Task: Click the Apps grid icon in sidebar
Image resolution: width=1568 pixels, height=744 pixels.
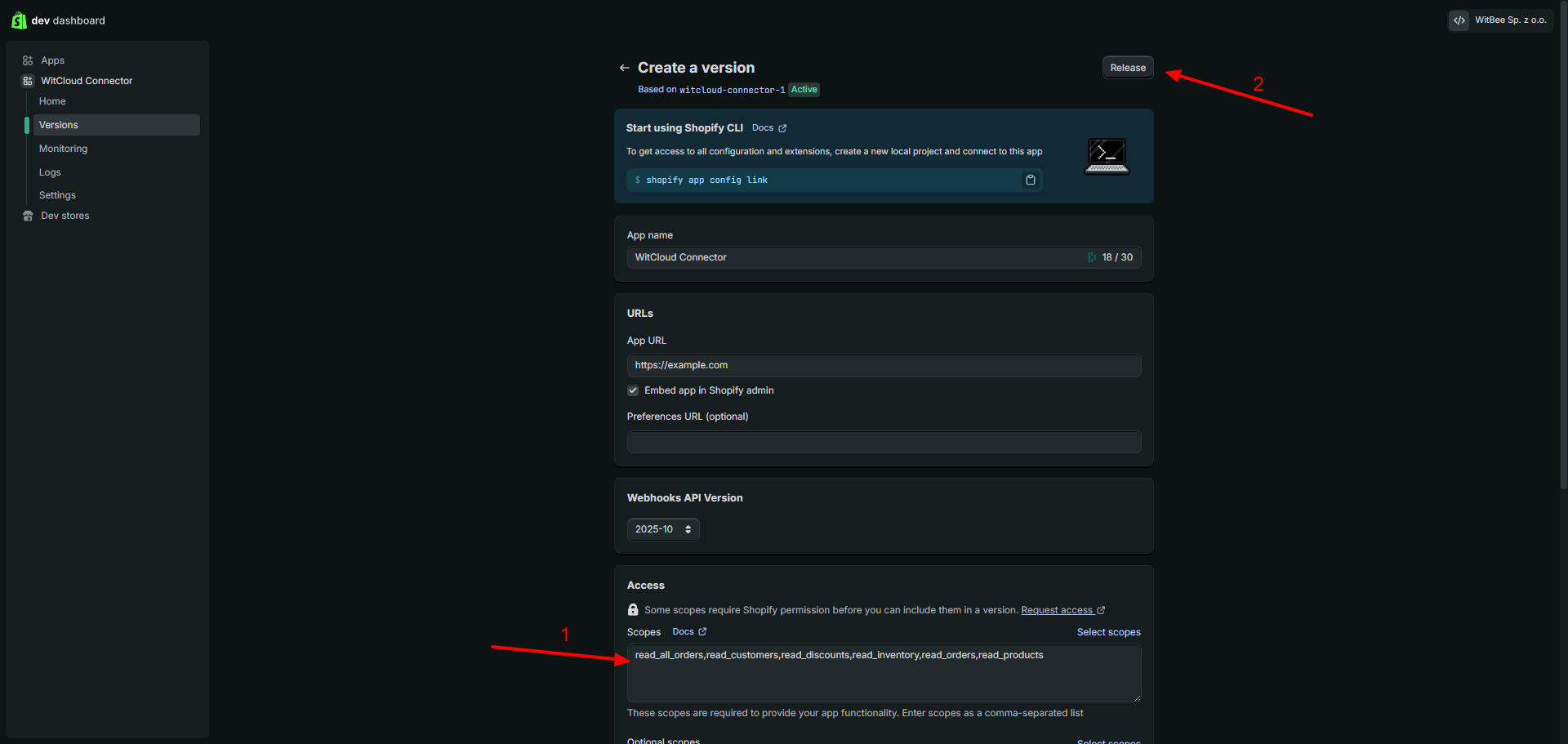Action: [28, 60]
